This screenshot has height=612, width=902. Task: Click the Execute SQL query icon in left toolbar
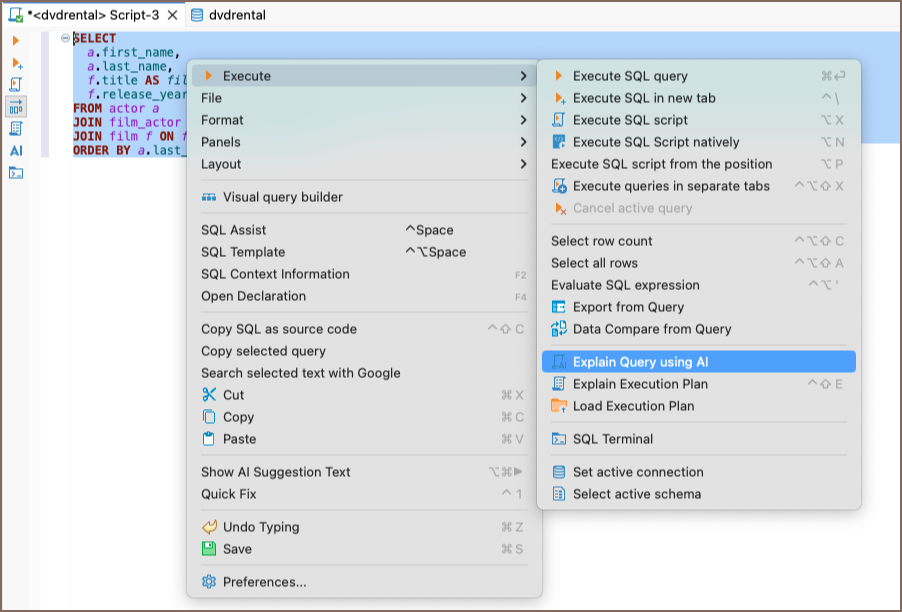16,40
